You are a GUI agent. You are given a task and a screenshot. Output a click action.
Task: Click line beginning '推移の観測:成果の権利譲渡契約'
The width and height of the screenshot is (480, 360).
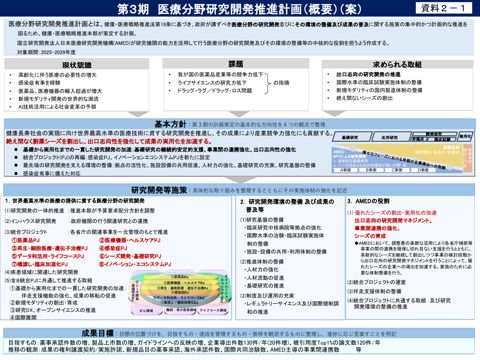coord(184,350)
